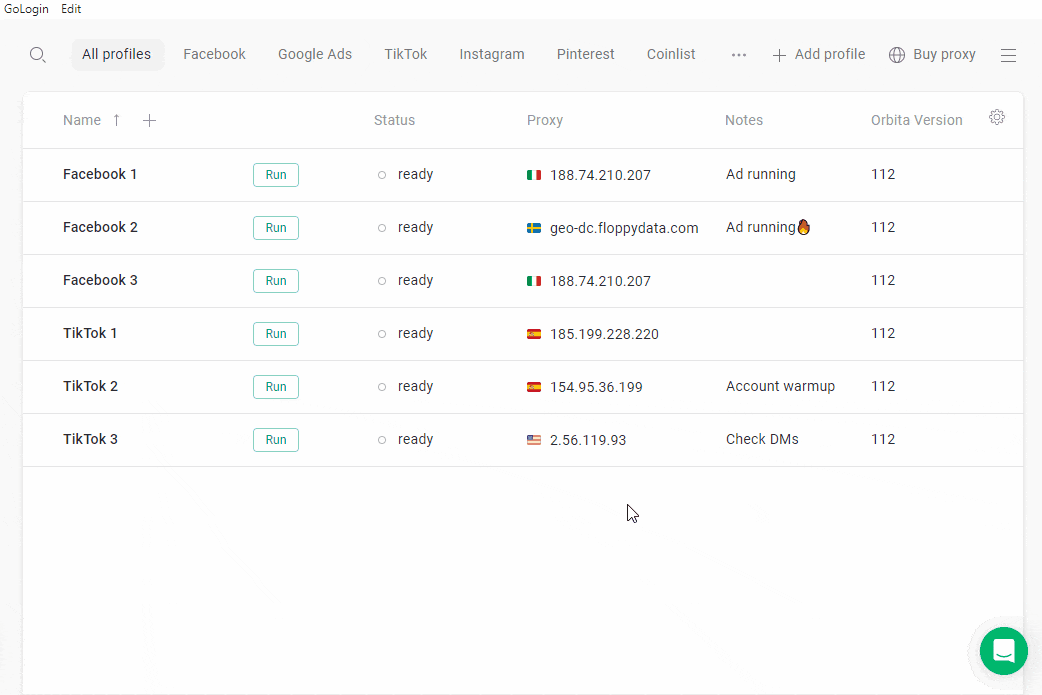Click the Check DMs note
This screenshot has width=1042, height=695.
click(x=762, y=439)
